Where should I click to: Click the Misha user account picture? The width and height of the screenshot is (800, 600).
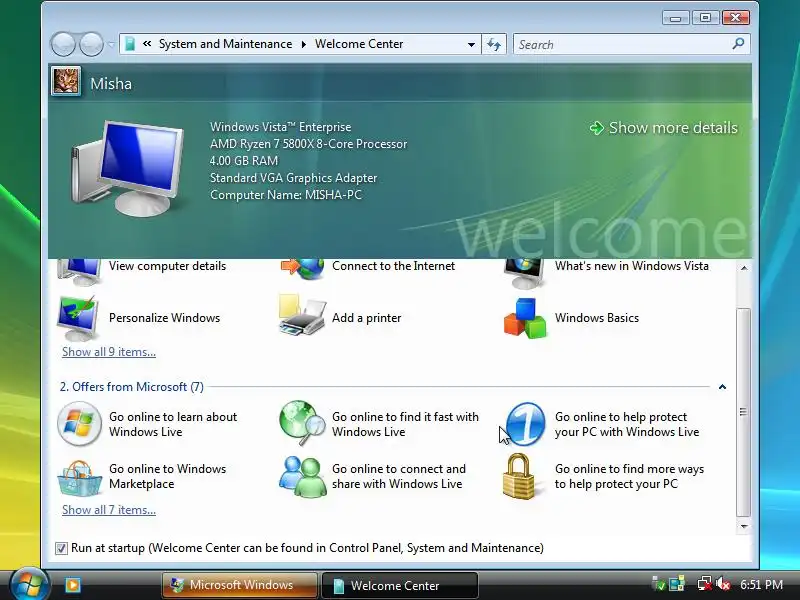coord(66,81)
